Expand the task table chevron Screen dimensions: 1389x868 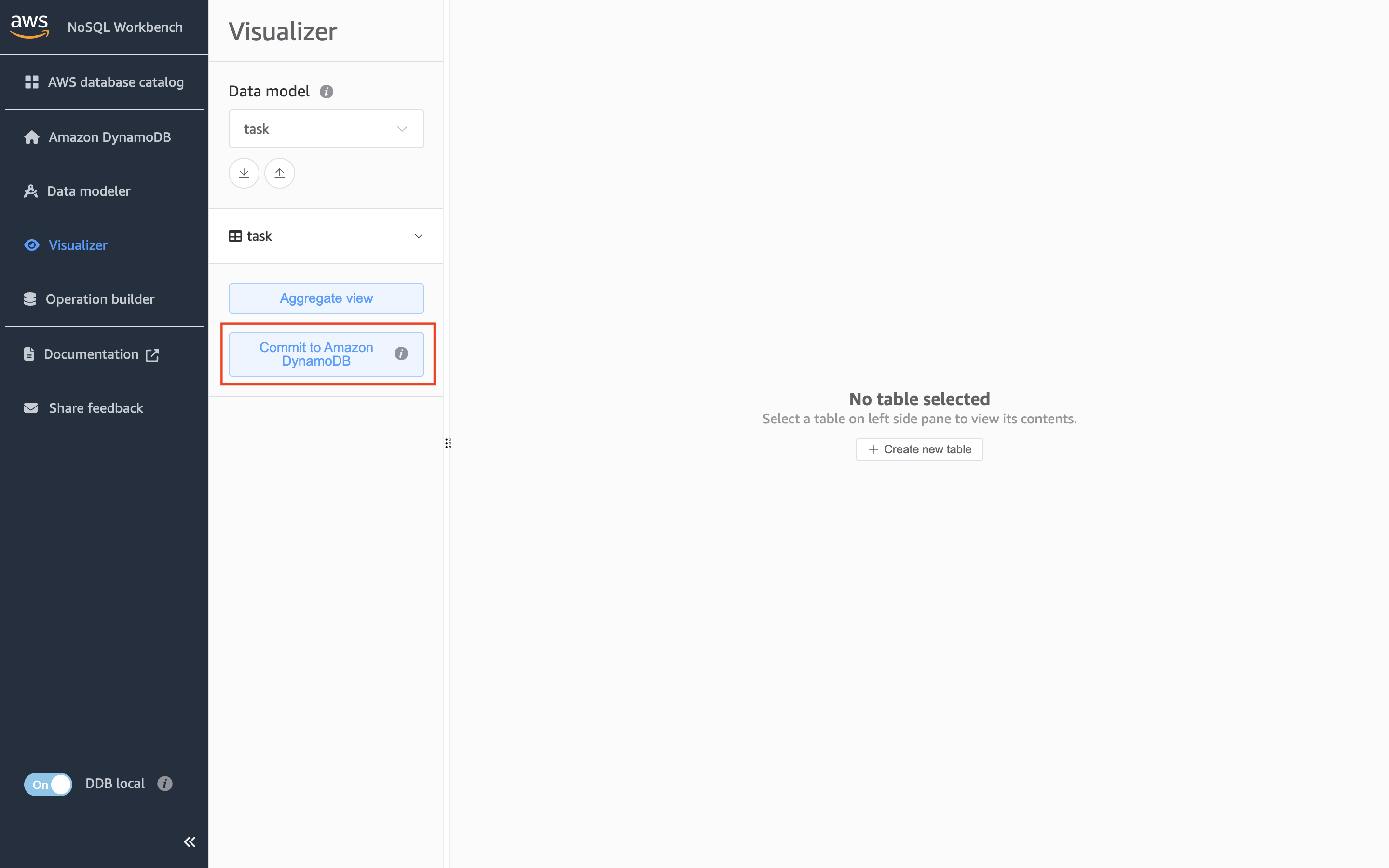click(x=419, y=236)
